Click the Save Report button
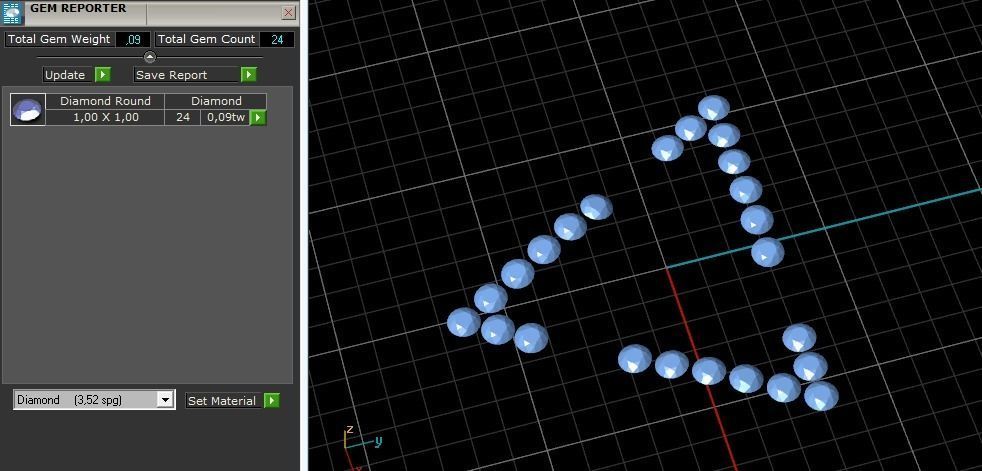This screenshot has width=982, height=471. click(x=187, y=75)
